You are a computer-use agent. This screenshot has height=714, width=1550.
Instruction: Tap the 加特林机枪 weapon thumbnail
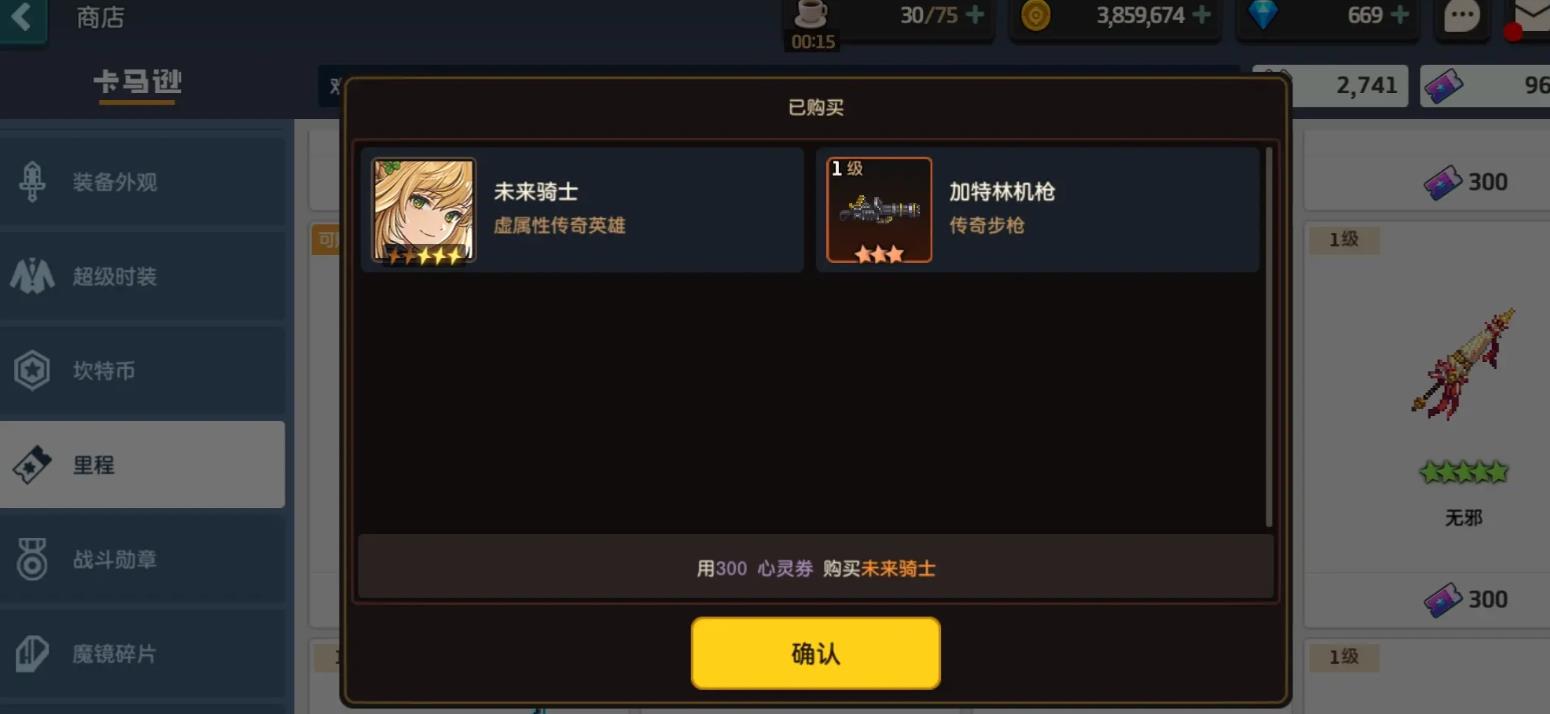879,210
